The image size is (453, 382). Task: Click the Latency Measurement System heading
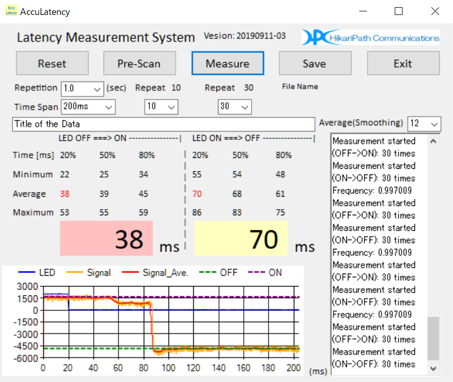106,37
